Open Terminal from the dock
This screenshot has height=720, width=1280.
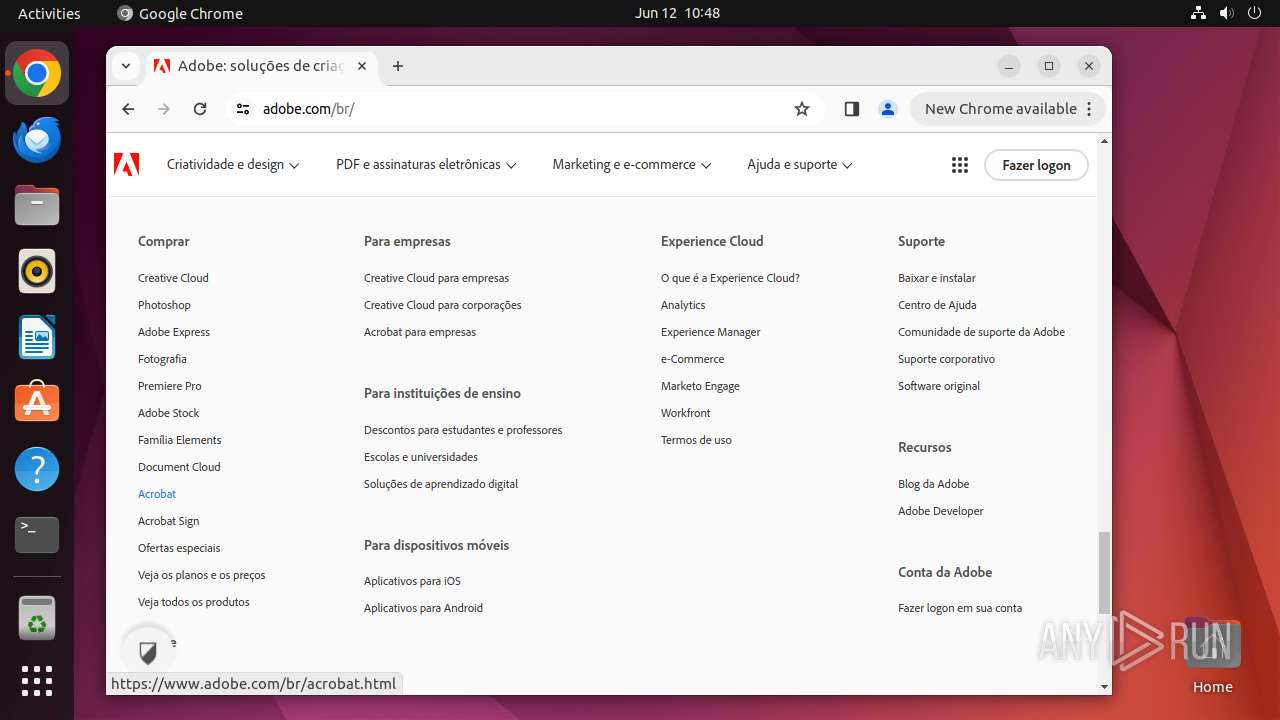37,535
